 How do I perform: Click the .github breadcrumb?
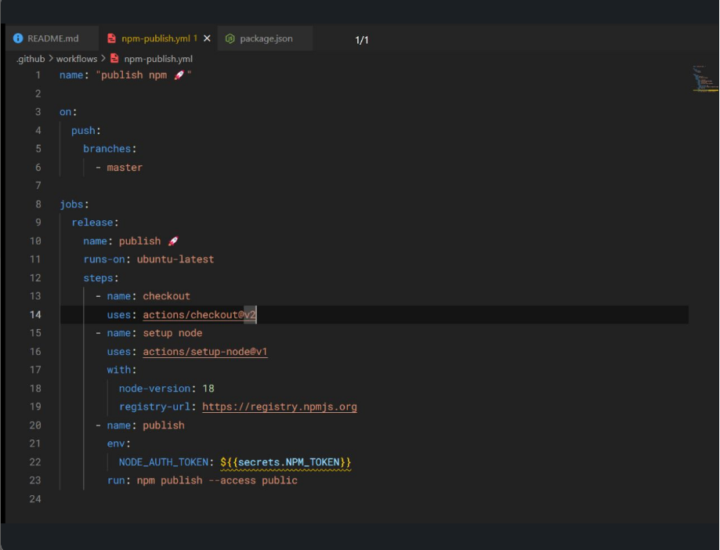30,59
